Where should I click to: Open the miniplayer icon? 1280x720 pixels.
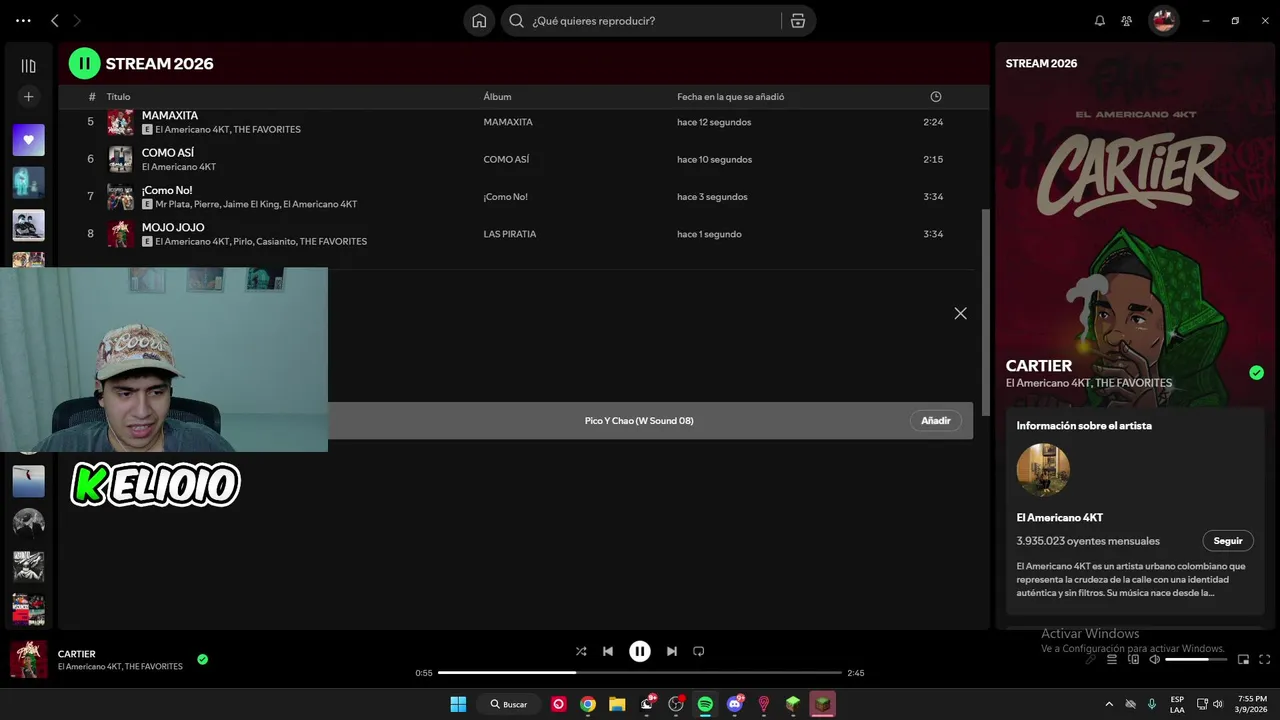(x=1244, y=659)
